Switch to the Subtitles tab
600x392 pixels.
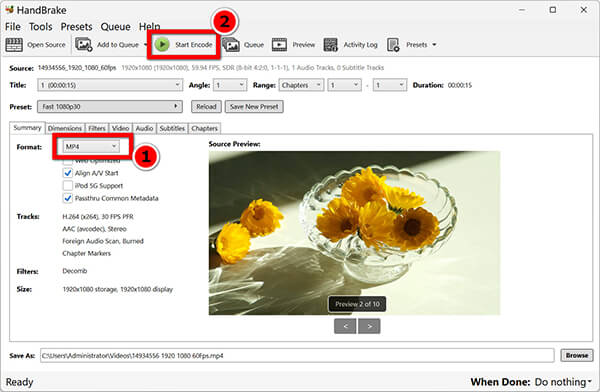point(172,128)
